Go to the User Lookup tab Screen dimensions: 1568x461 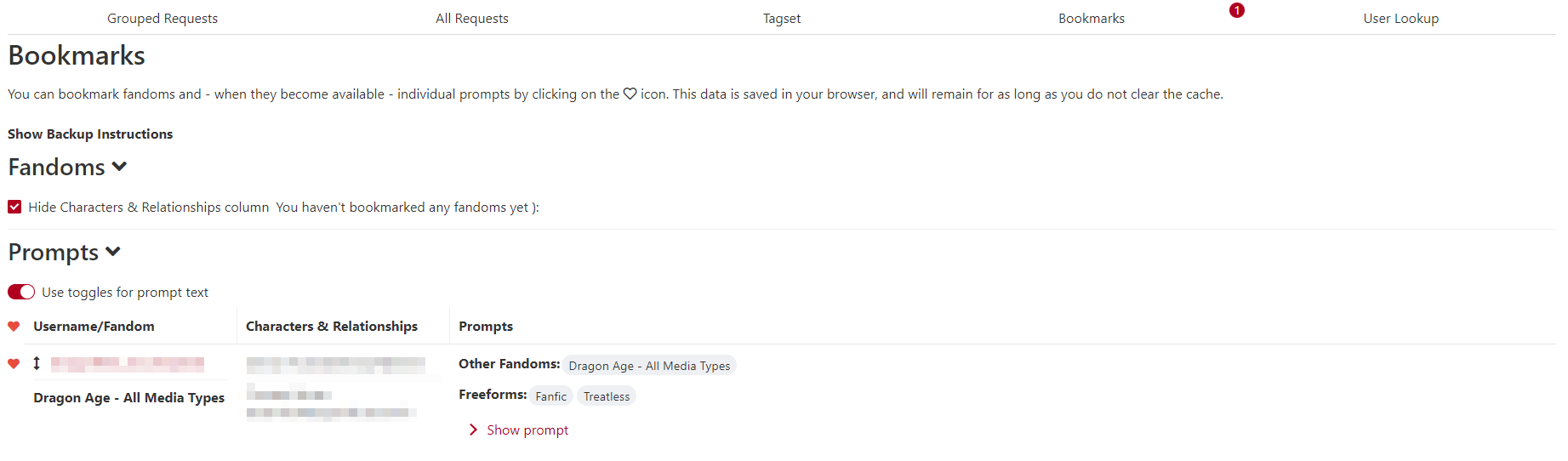tap(1401, 18)
